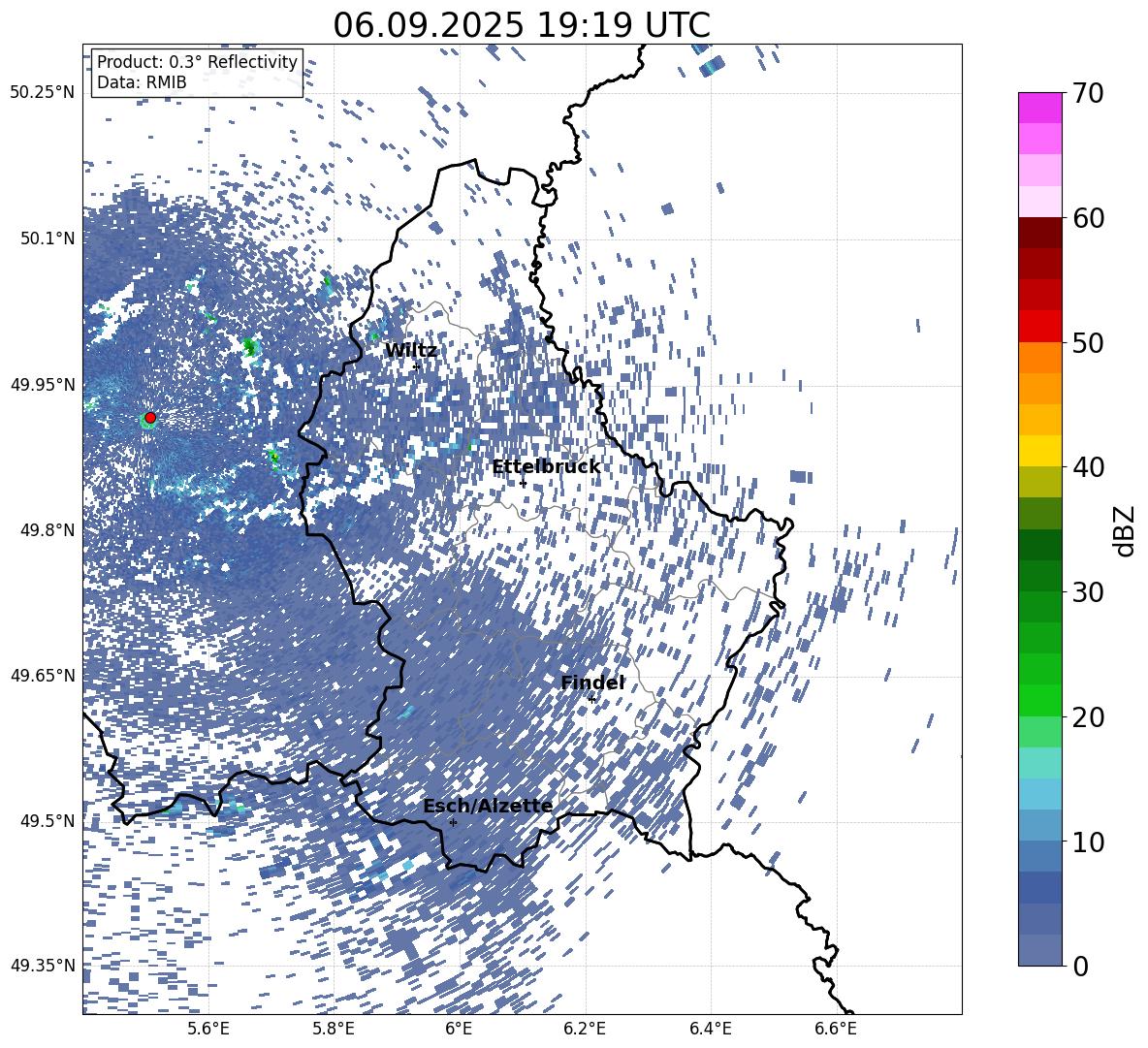
Task: Click the 49.5°N latitude tick label
Action: [48, 820]
